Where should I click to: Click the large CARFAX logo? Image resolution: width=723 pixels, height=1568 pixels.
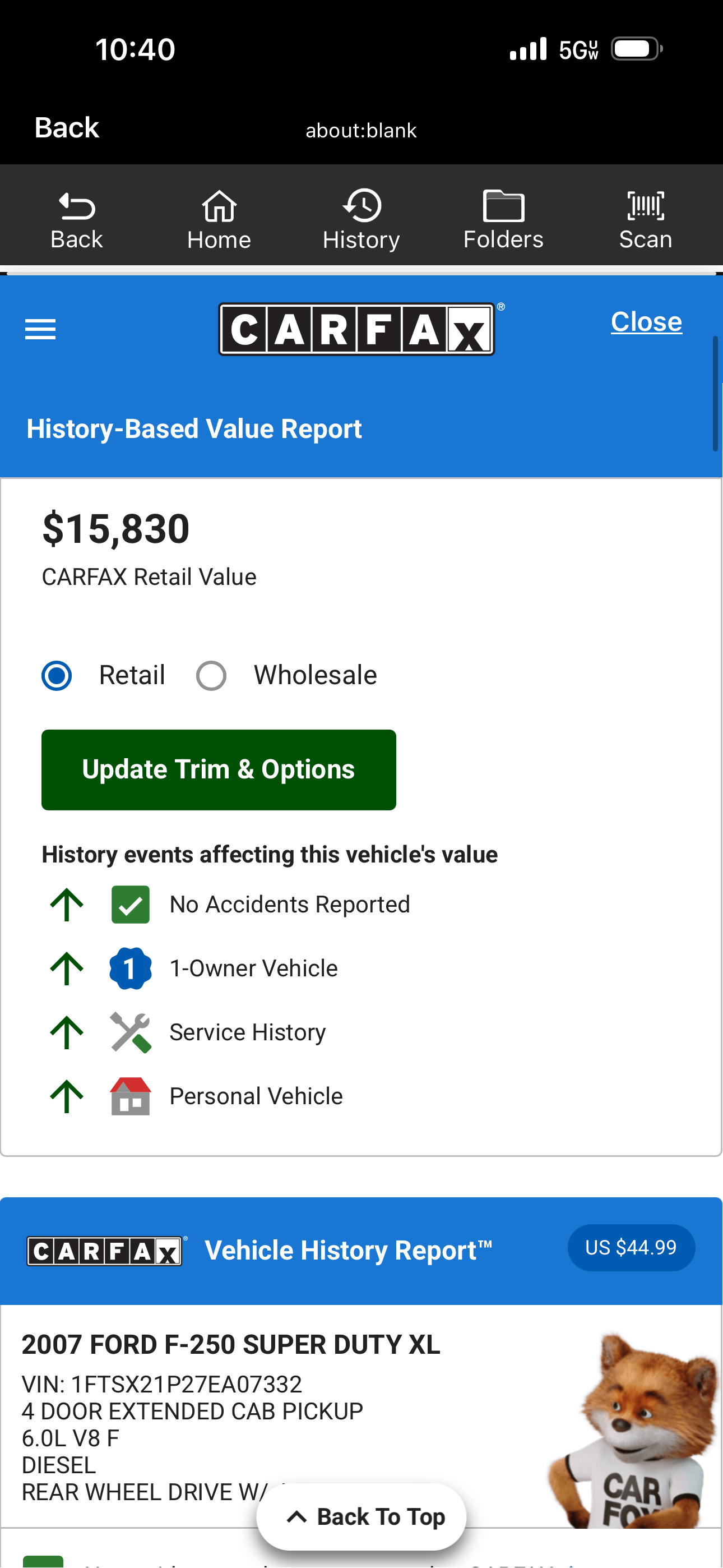click(x=356, y=329)
